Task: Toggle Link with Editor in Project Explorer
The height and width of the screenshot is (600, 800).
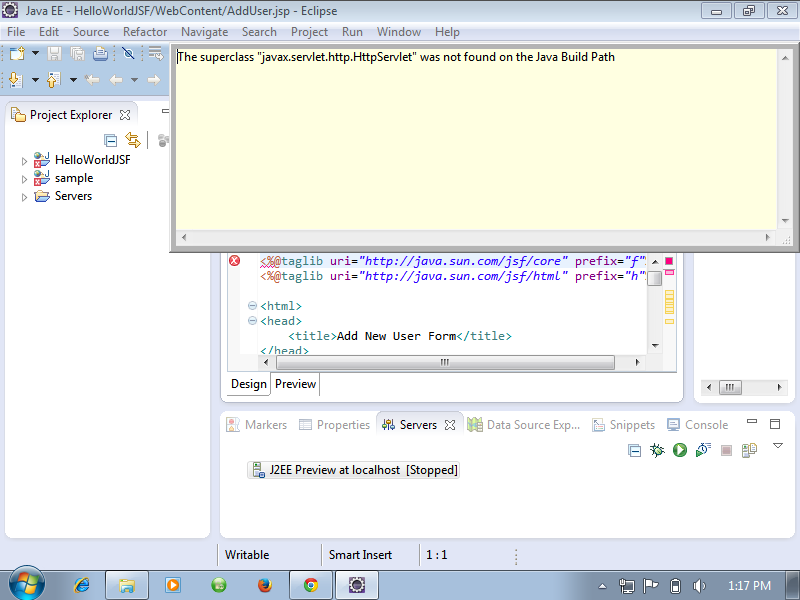Action: [x=133, y=140]
